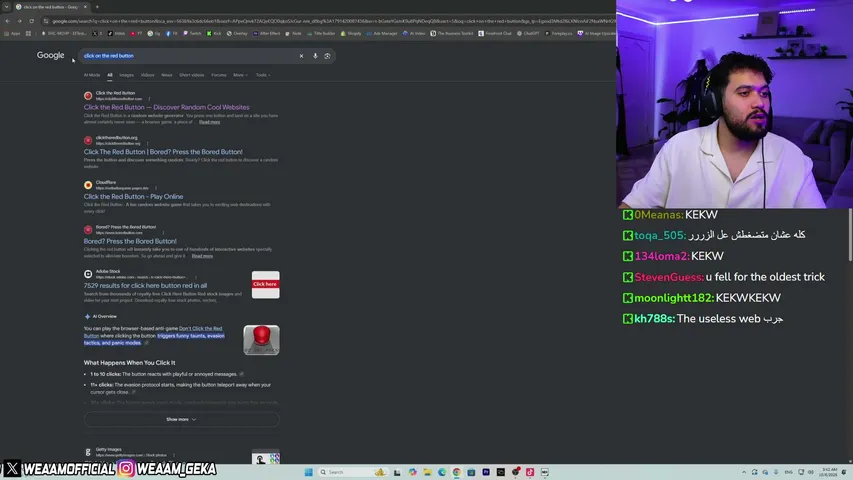This screenshot has width=853, height=480.
Task: Open the Twitch bookmark
Action: pyautogui.click(x=192, y=33)
